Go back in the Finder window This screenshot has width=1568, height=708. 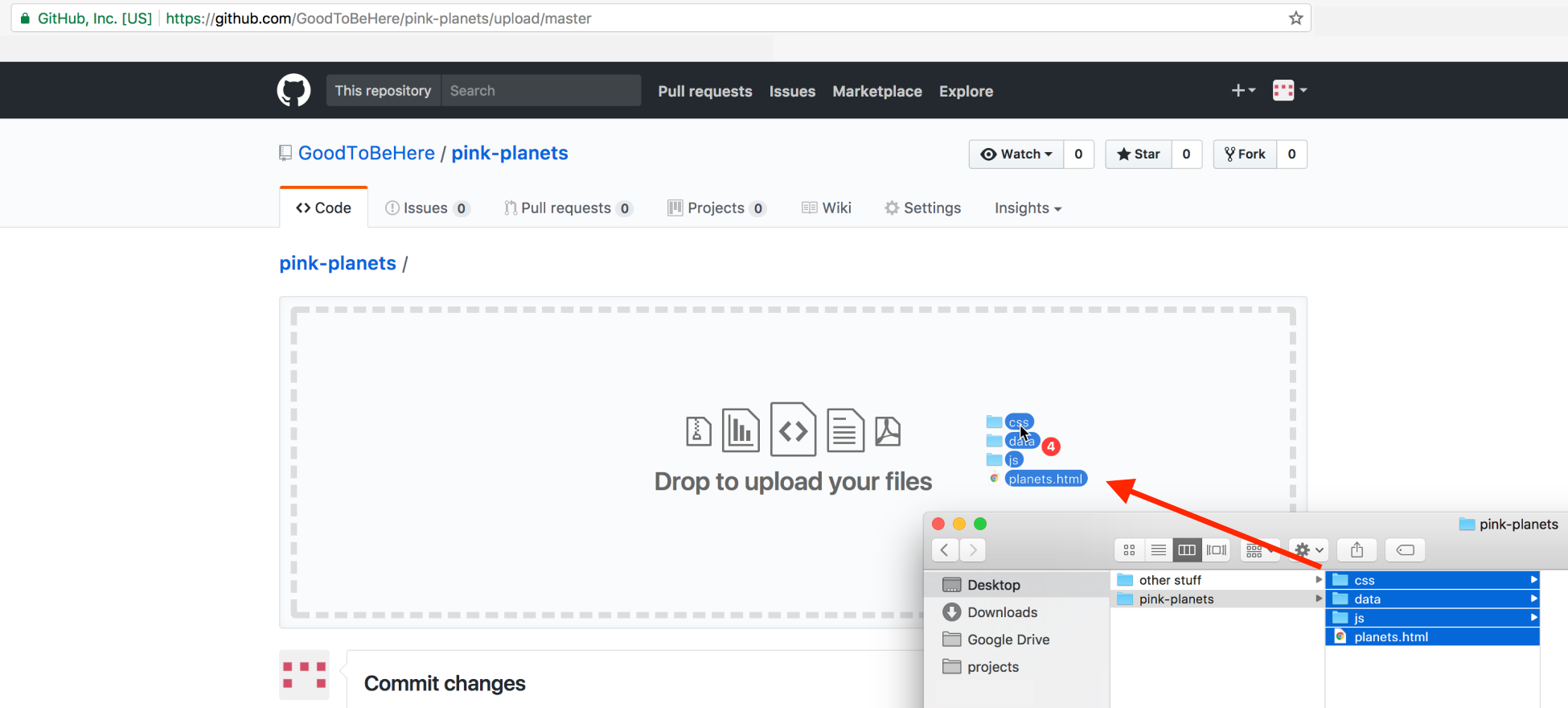coord(945,550)
